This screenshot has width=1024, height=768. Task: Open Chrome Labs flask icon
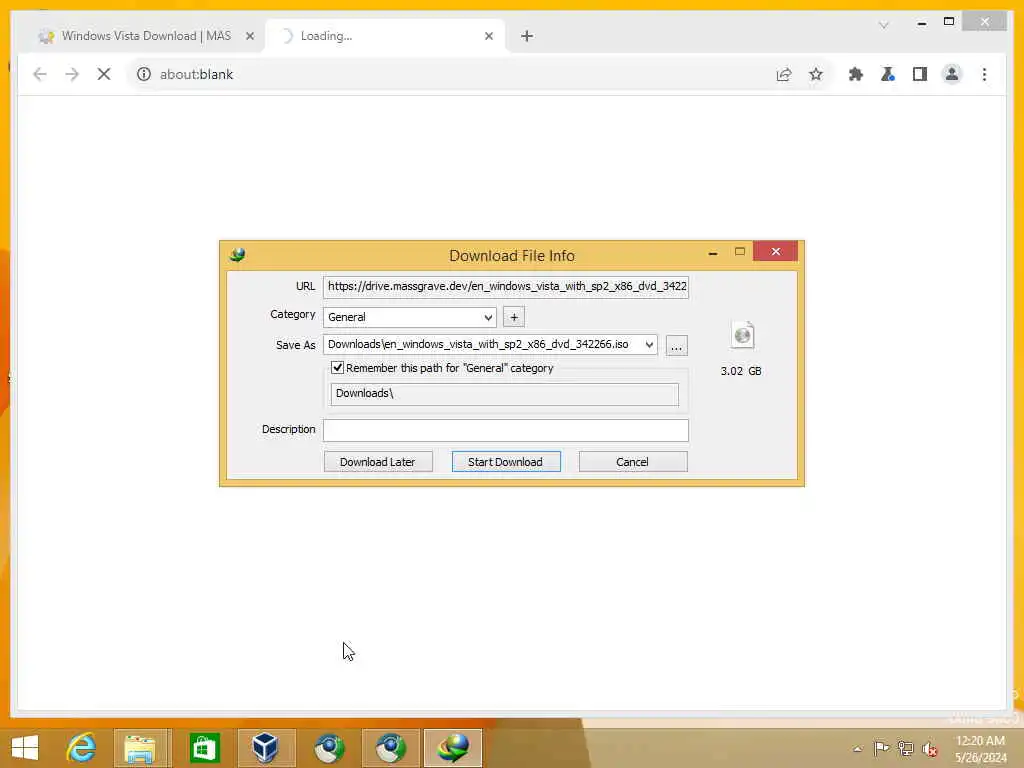[x=888, y=74]
